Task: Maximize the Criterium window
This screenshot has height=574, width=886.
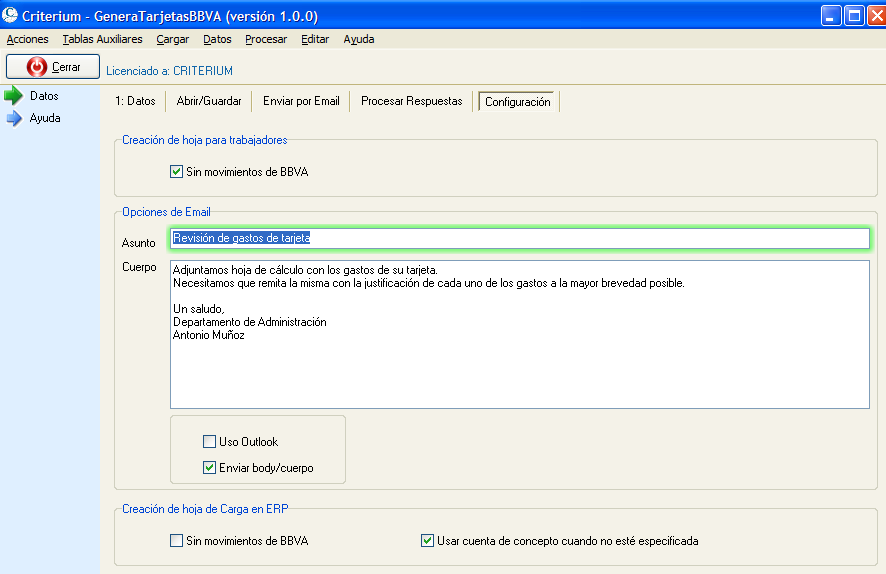Action: tap(854, 15)
